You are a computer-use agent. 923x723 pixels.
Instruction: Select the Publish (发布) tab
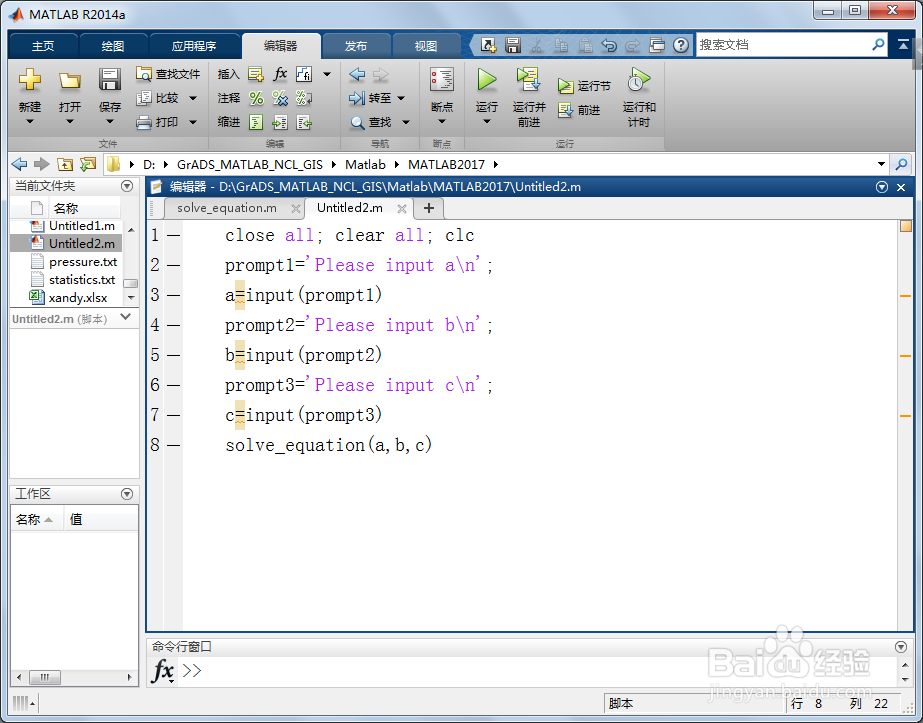click(356, 46)
